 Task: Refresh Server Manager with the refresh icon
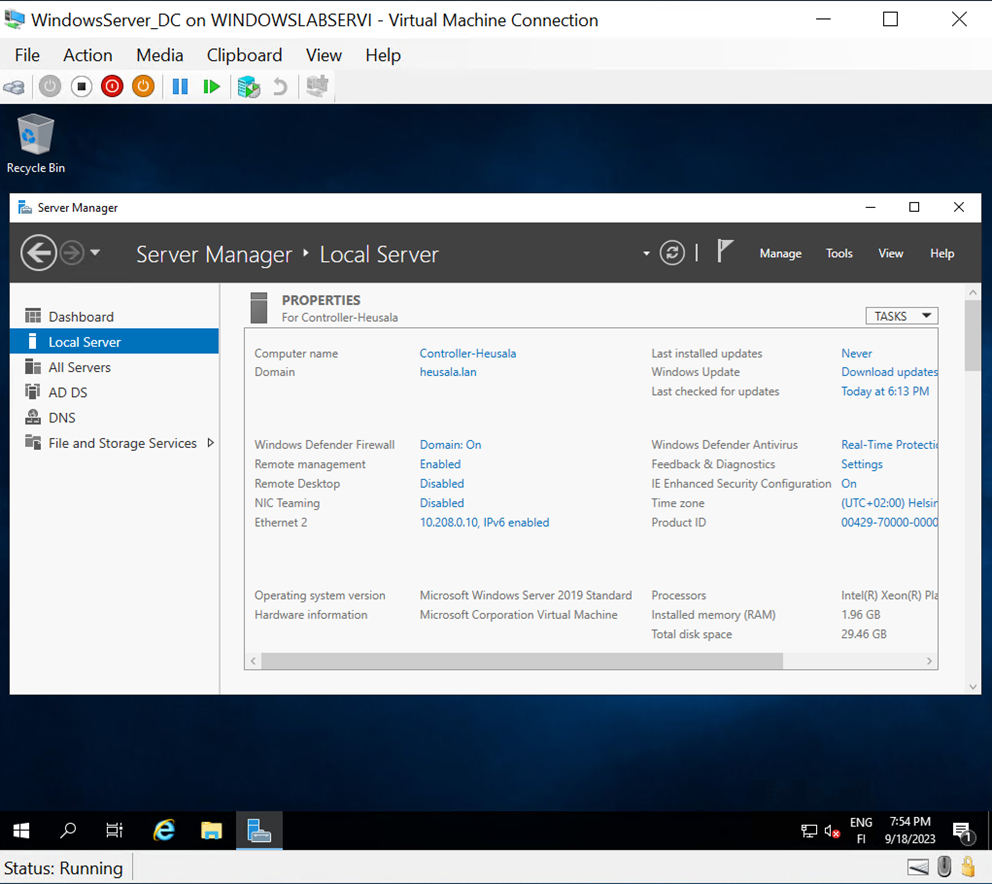pyautogui.click(x=672, y=253)
